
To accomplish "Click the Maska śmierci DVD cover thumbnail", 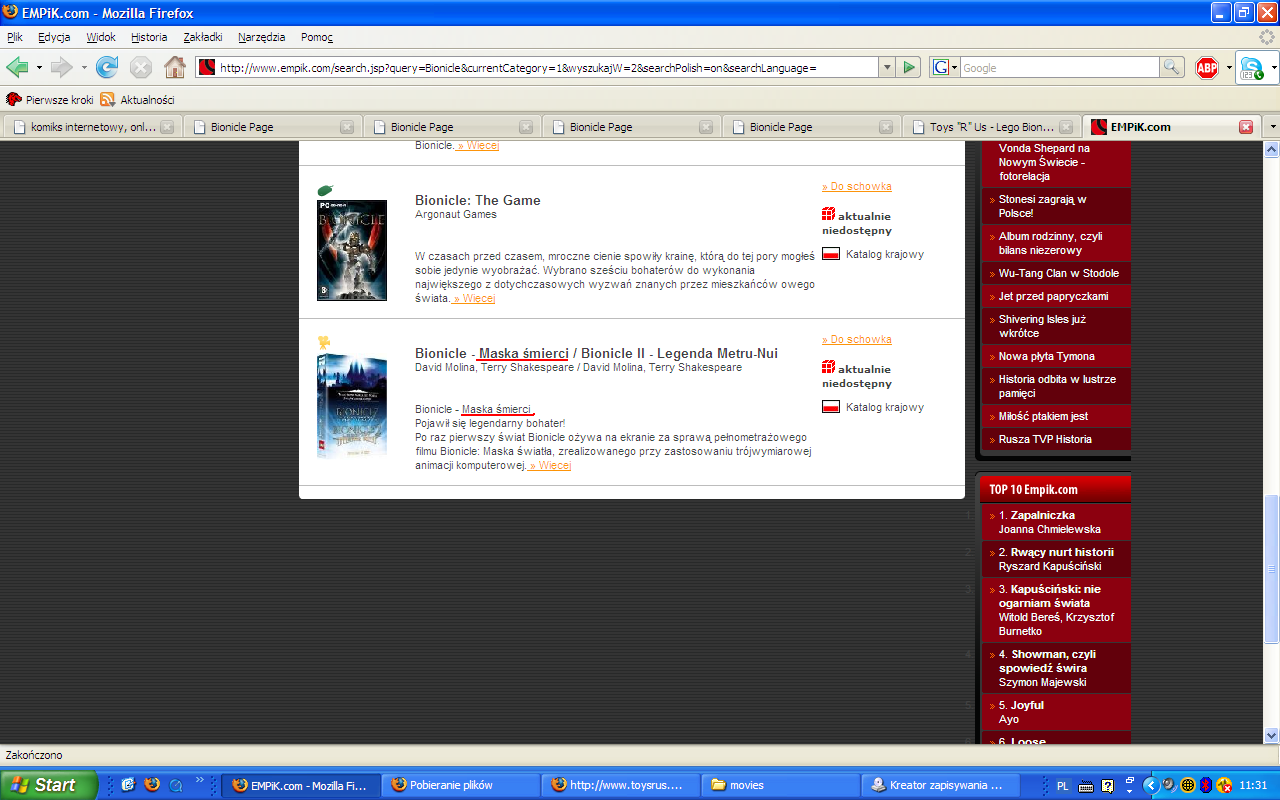I will (x=352, y=406).
